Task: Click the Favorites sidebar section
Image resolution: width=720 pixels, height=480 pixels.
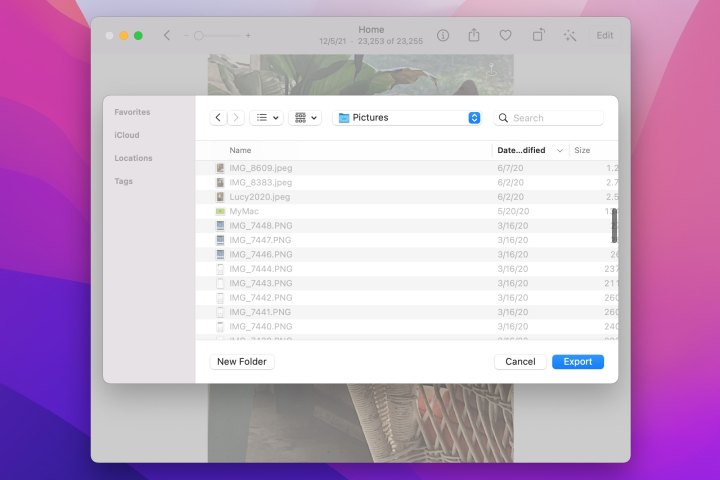Action: point(132,112)
